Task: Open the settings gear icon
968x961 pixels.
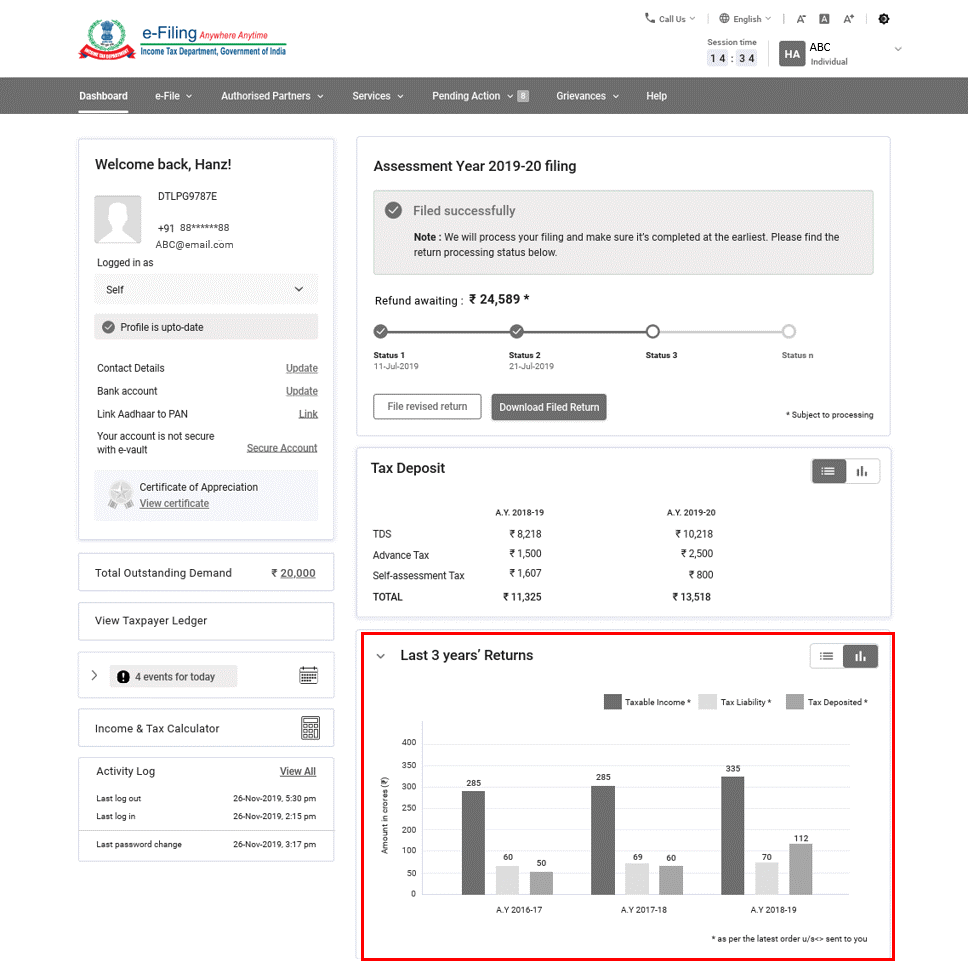Action: [x=884, y=18]
